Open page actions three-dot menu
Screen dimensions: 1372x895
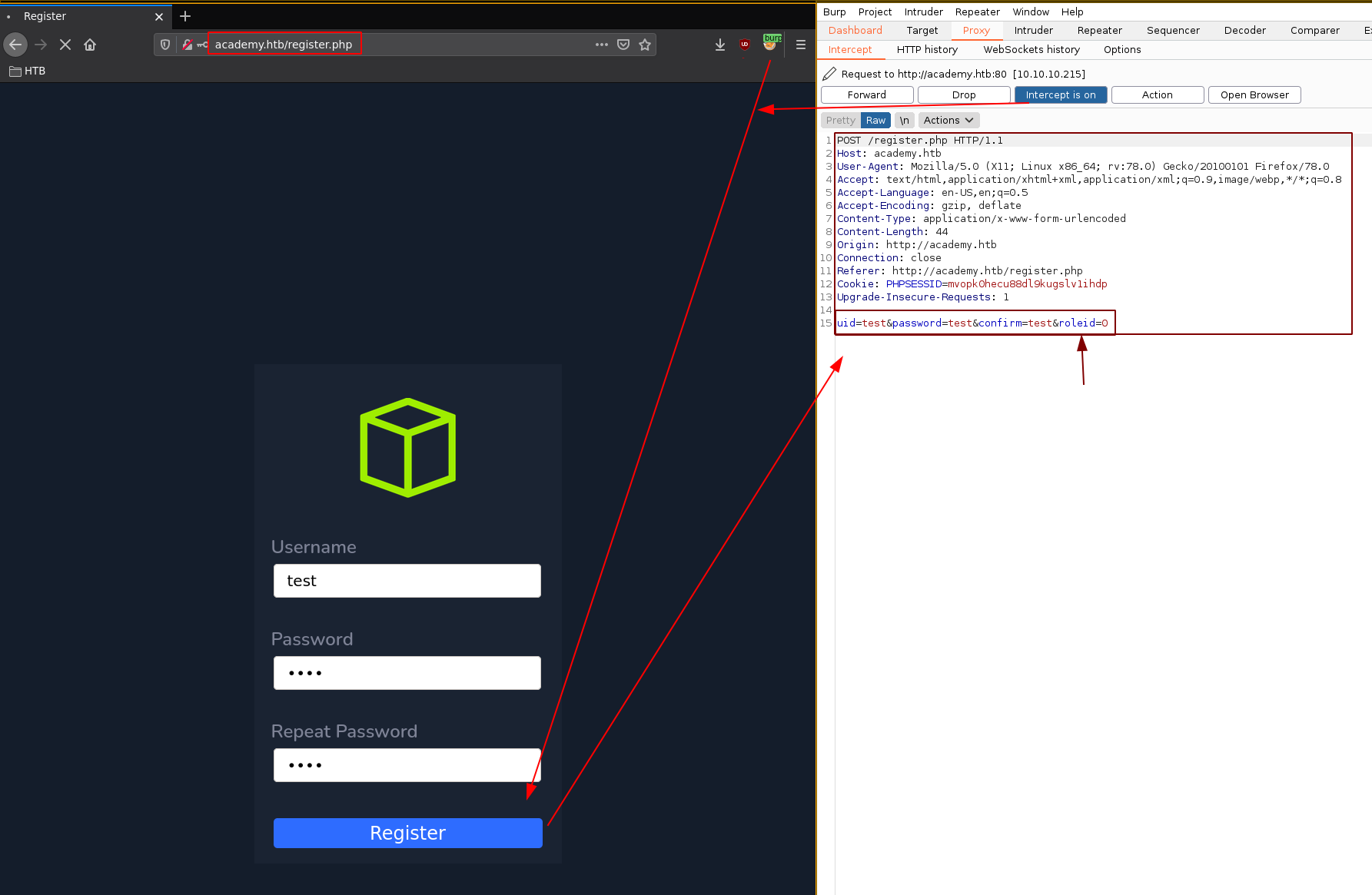click(602, 45)
